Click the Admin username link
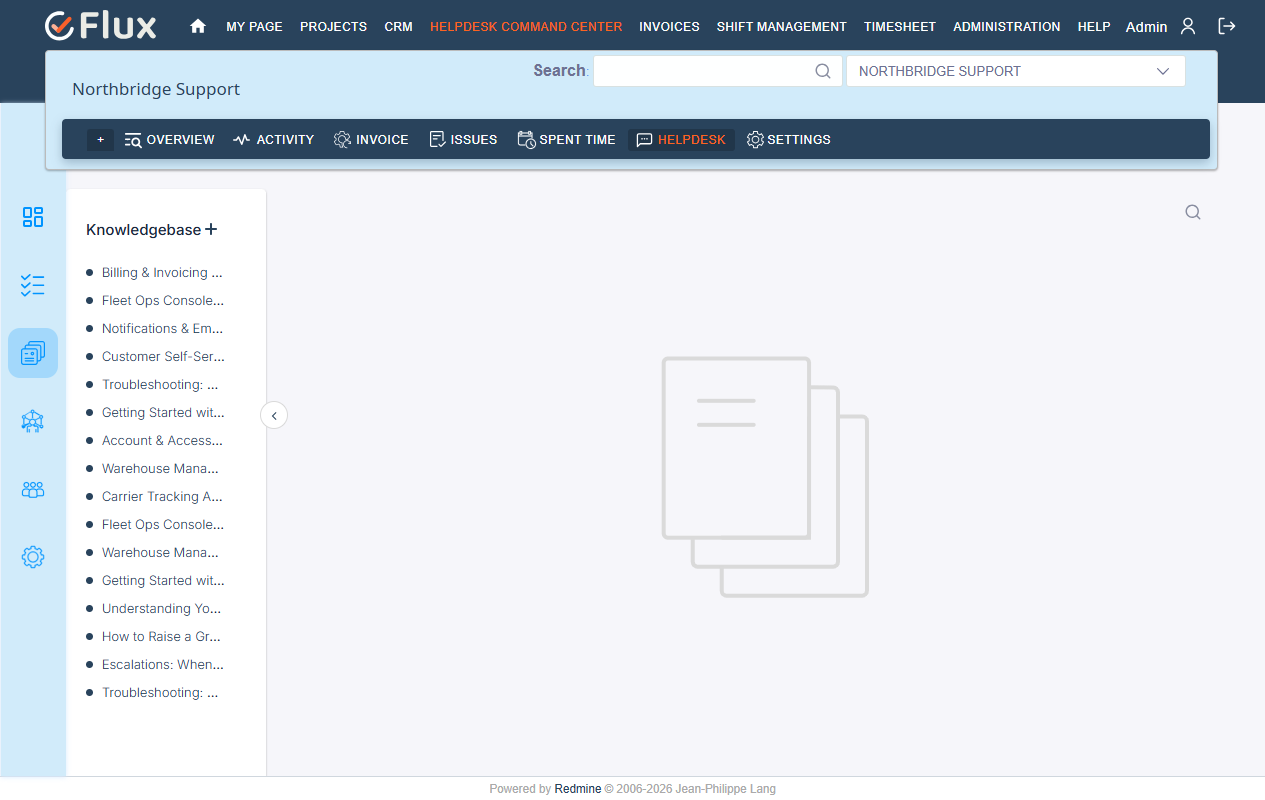1265x800 pixels. [x=1146, y=27]
